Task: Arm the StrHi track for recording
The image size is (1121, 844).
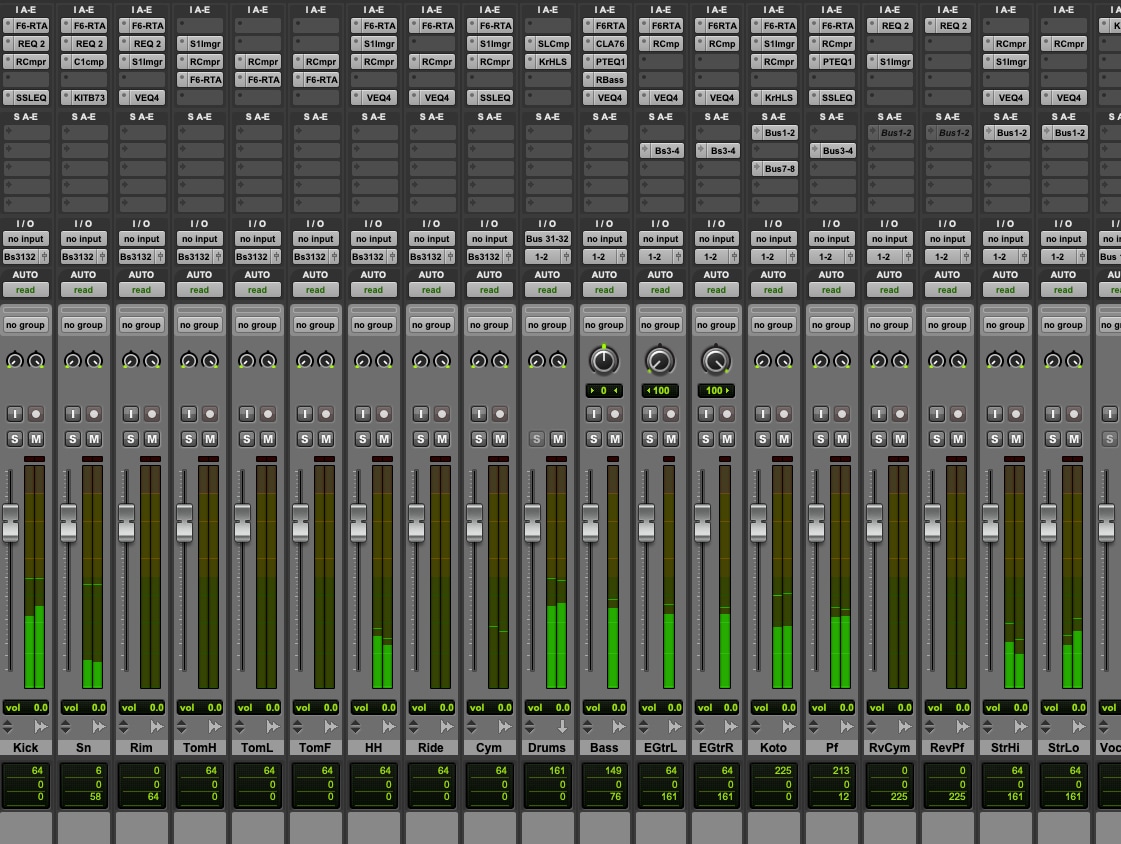Action: (1016, 414)
